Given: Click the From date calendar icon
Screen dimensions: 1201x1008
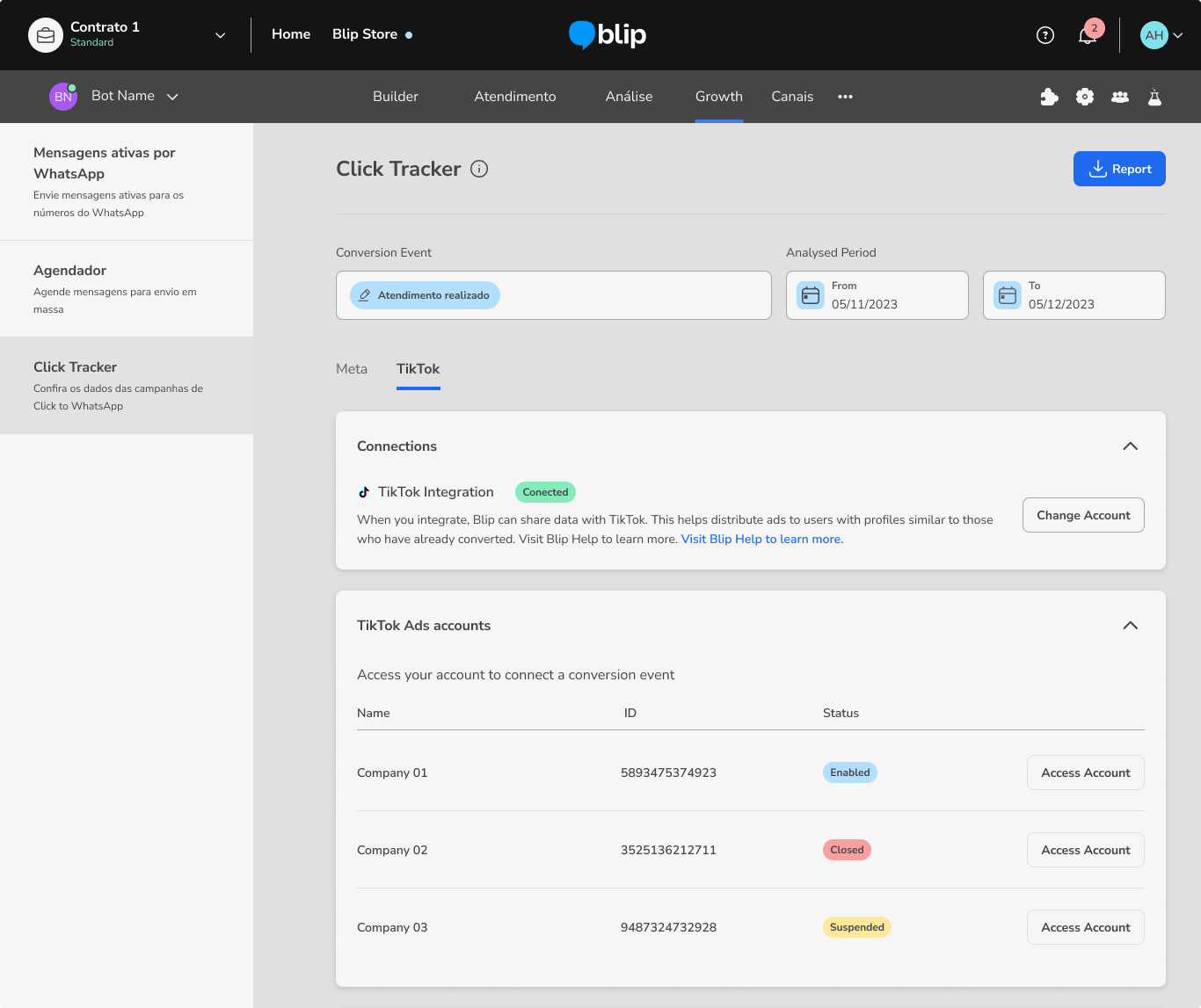Looking at the screenshot, I should coord(811,295).
